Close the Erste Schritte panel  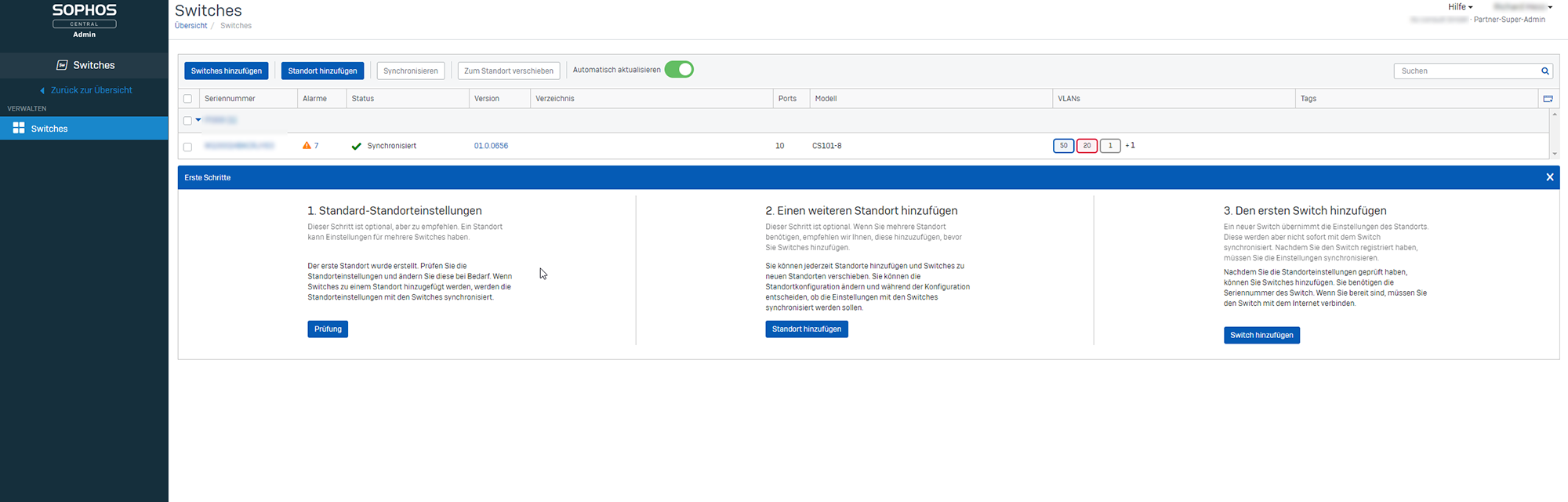(1549, 177)
